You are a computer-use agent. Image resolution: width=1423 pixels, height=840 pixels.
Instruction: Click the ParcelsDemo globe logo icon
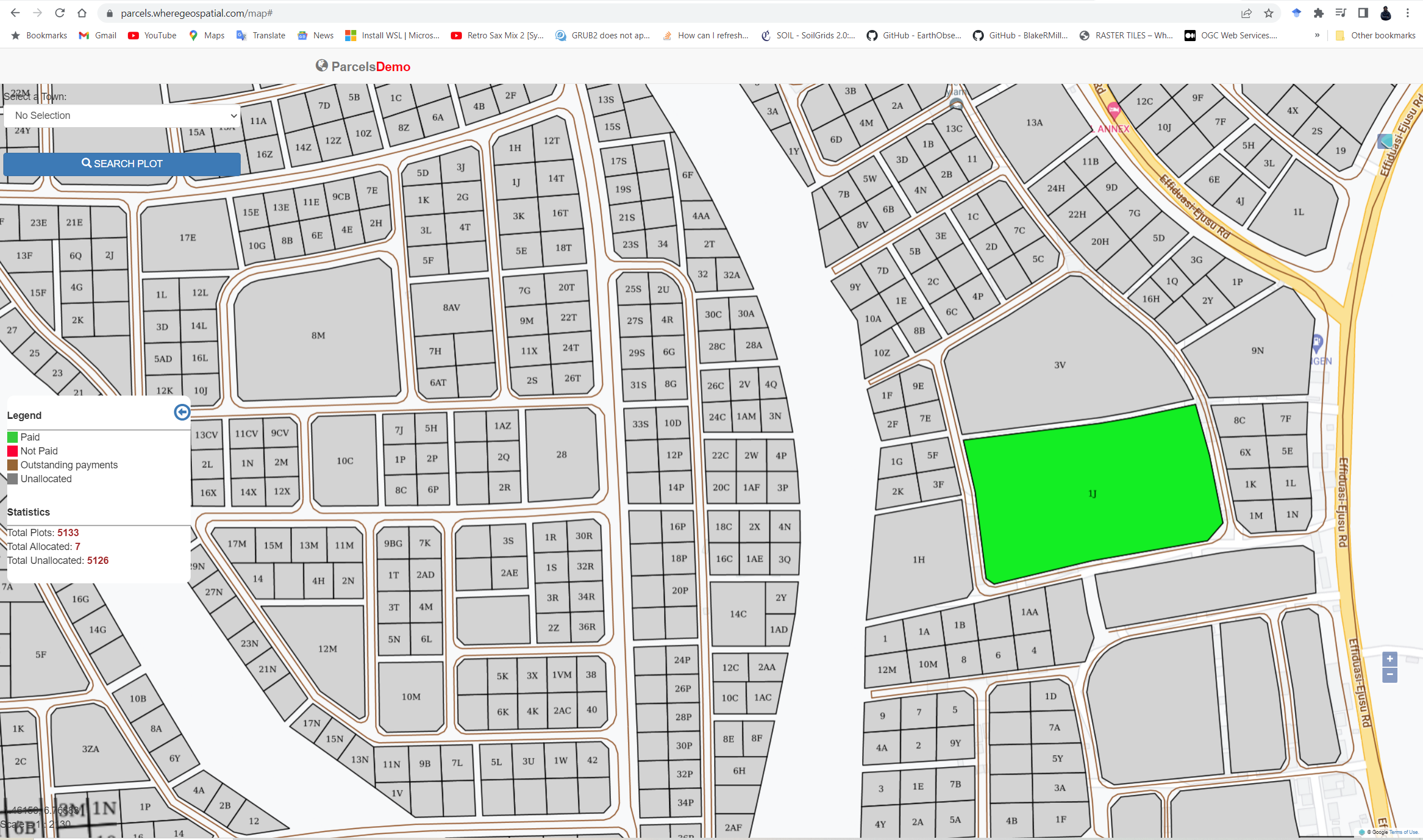[322, 66]
